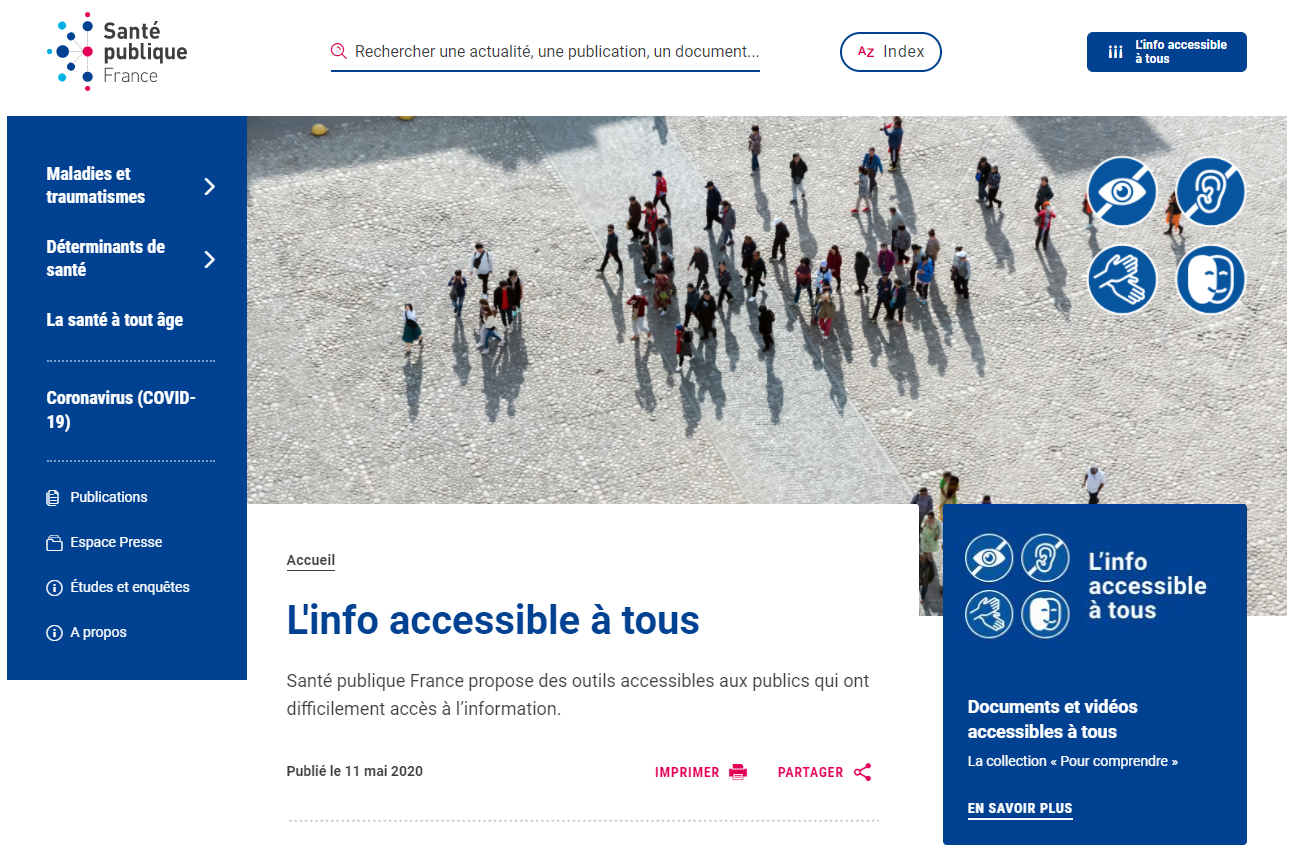Open La santé à tout âge menu

tap(115, 320)
